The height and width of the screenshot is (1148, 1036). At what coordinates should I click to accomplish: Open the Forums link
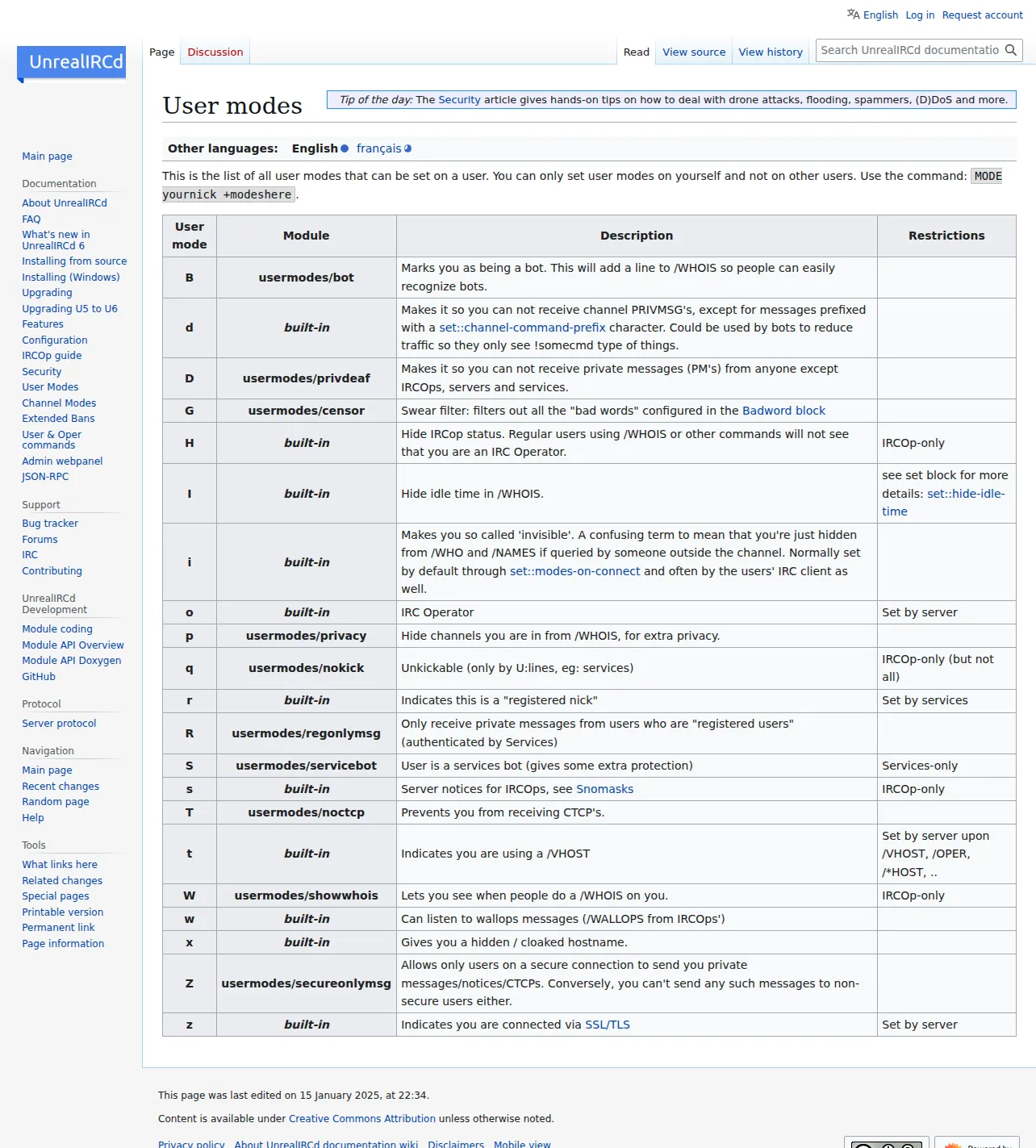(x=40, y=540)
